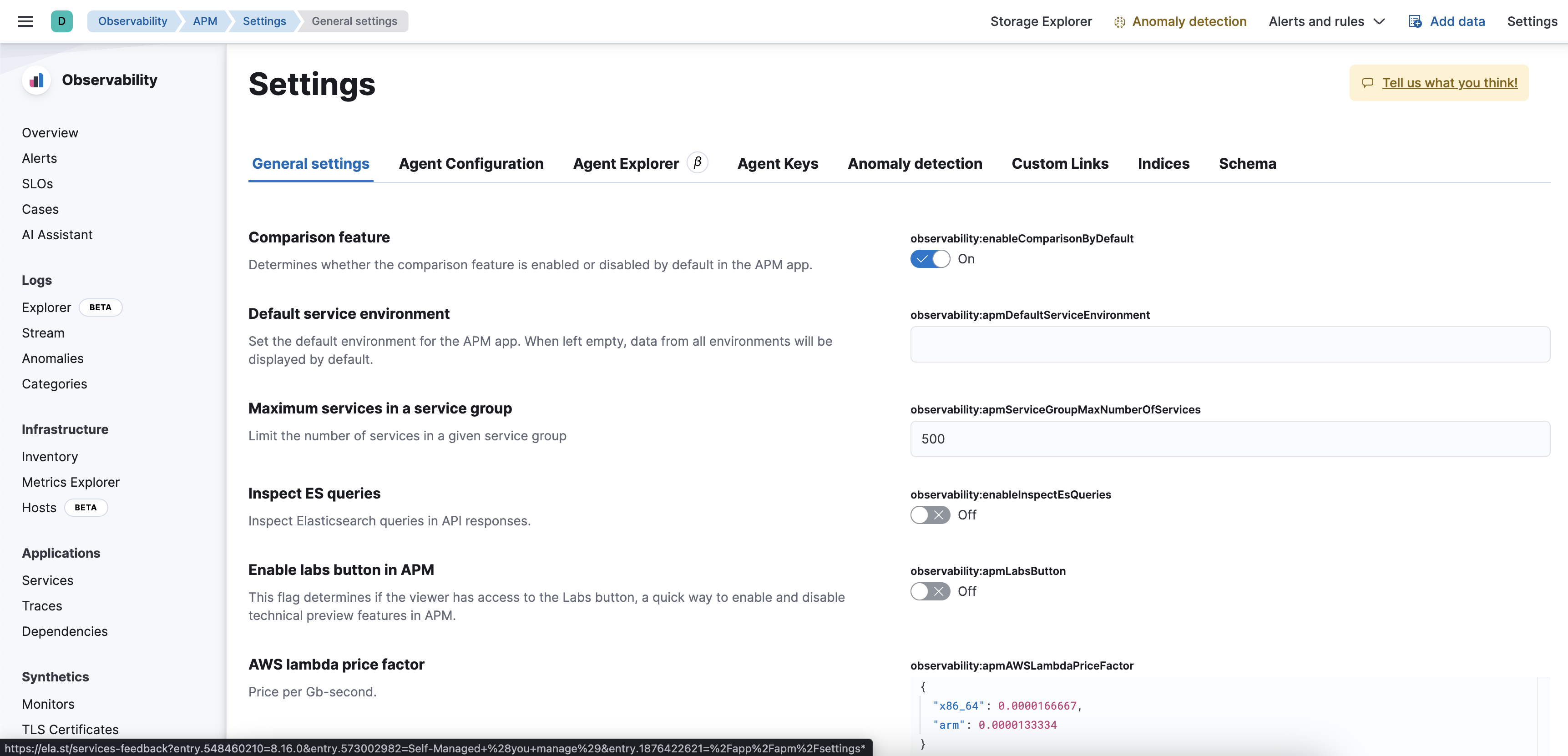This screenshot has width=1568, height=756.
Task: Open the Custom Links tab
Action: pos(1059,164)
